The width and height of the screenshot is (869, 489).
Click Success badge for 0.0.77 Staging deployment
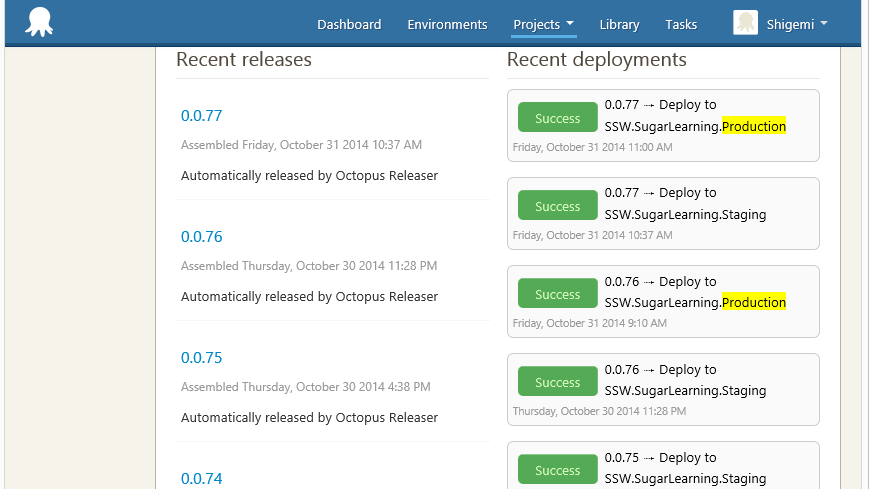[558, 205]
